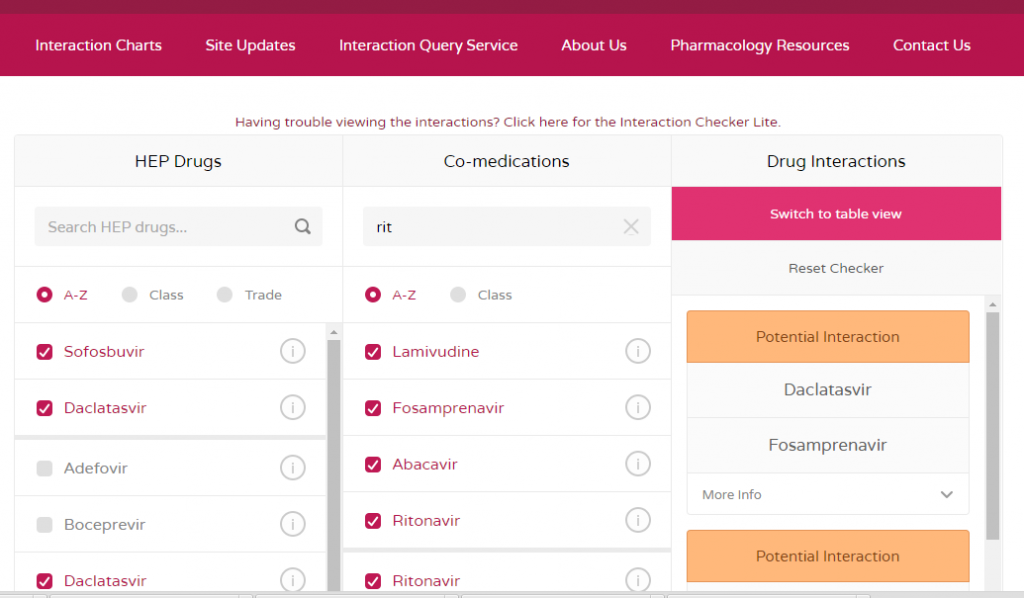Show info for Abacavir

pos(637,464)
